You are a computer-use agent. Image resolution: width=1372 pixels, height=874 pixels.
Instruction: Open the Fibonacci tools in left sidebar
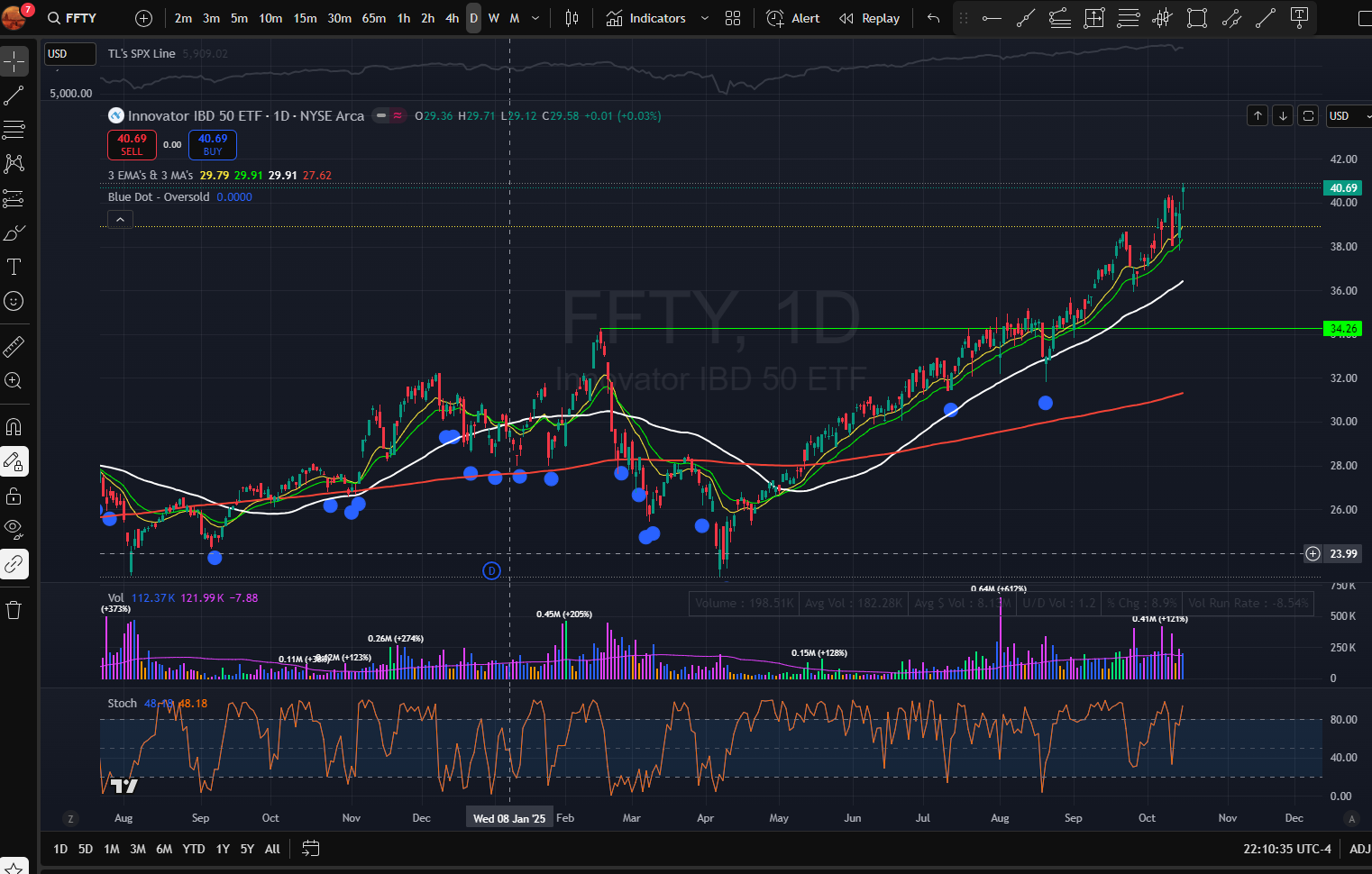tap(14, 130)
